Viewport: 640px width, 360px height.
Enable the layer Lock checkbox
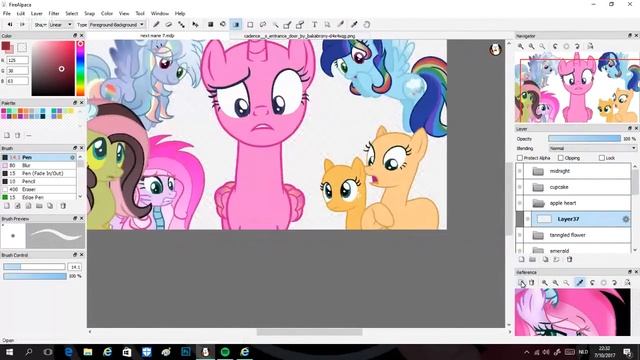coord(602,158)
